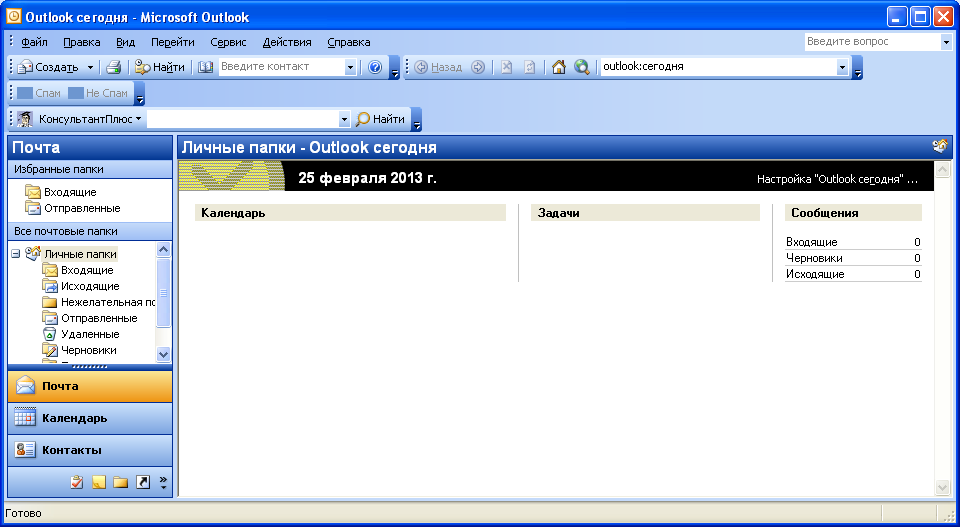960x527 pixels.
Task: Open the Задачи heading link
Action: (x=558, y=213)
